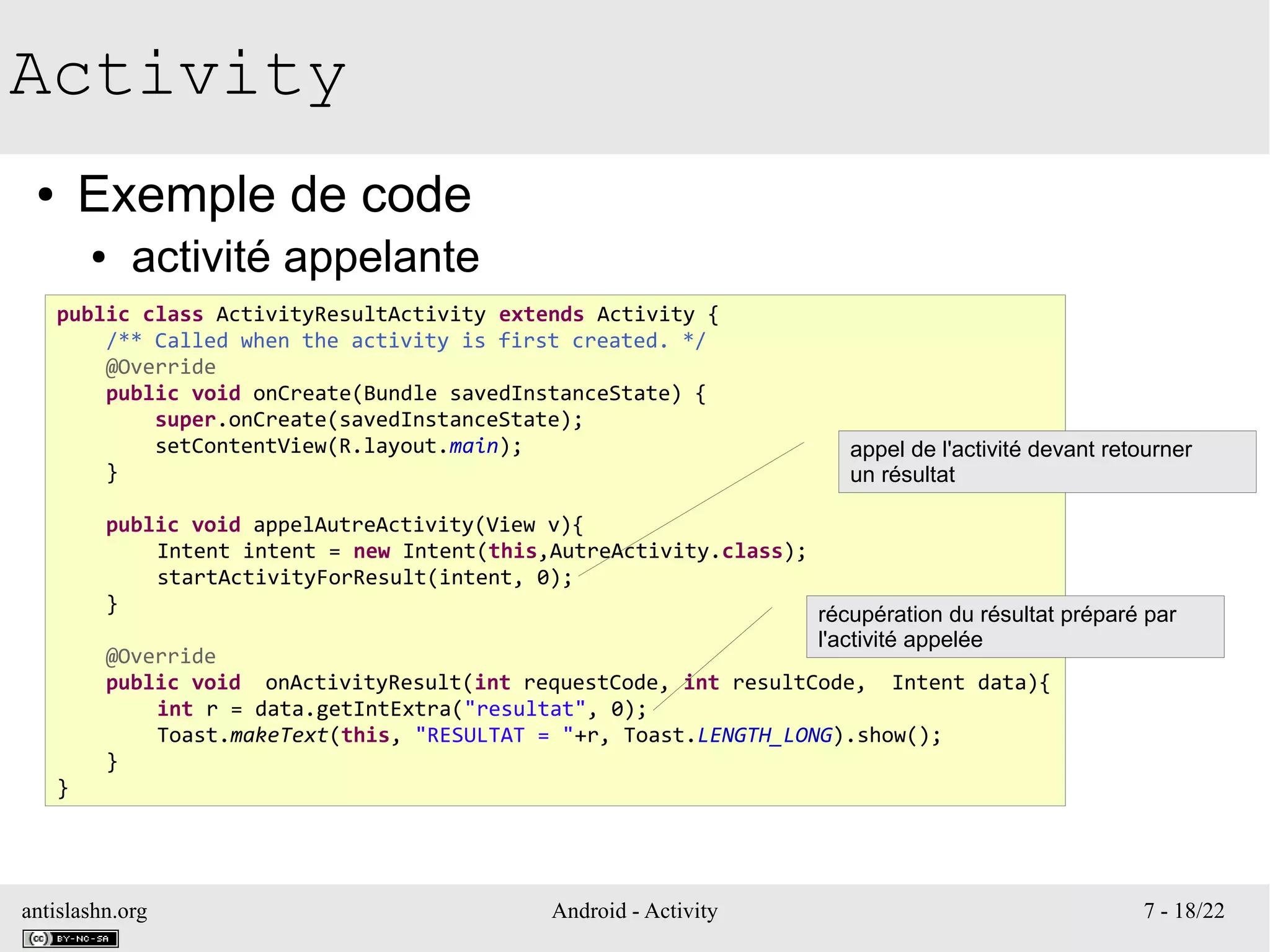Screen dimensions: 1270x952
Task: Click the "Called when the activity" comment line
Action: pos(406,340)
